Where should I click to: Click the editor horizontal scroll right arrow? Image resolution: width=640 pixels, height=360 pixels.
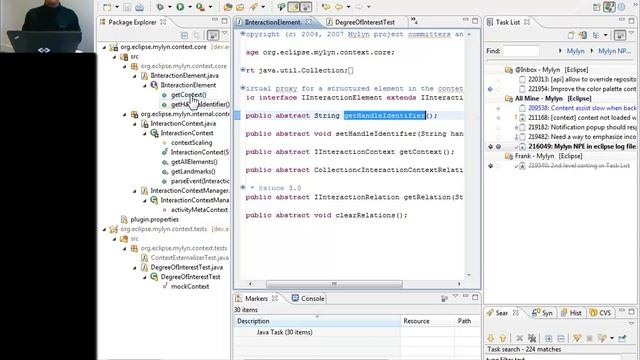[459, 284]
